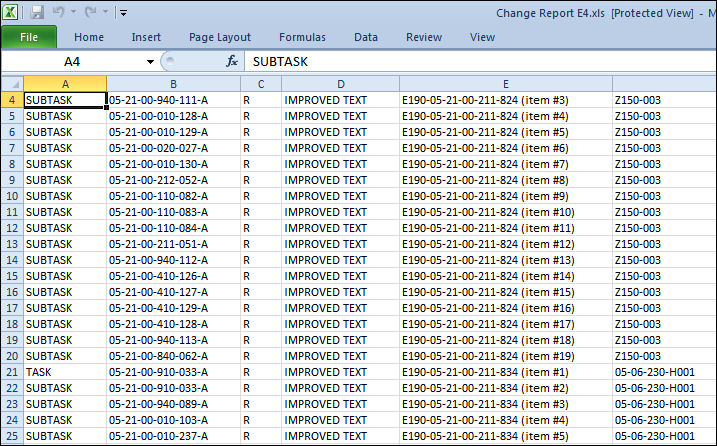The image size is (717, 446).
Task: Switch to the Data ribbon tab
Action: 366,37
